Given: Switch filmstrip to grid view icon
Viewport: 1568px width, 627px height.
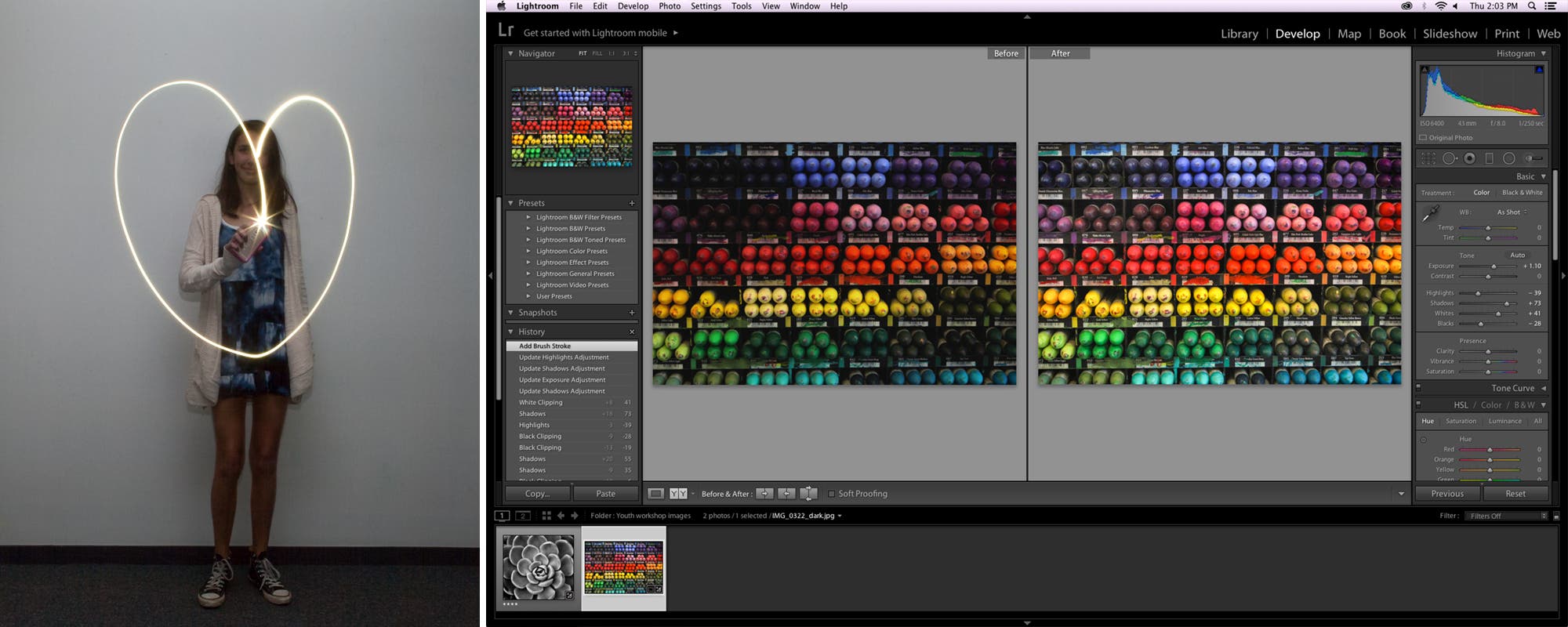Looking at the screenshot, I should [546, 516].
